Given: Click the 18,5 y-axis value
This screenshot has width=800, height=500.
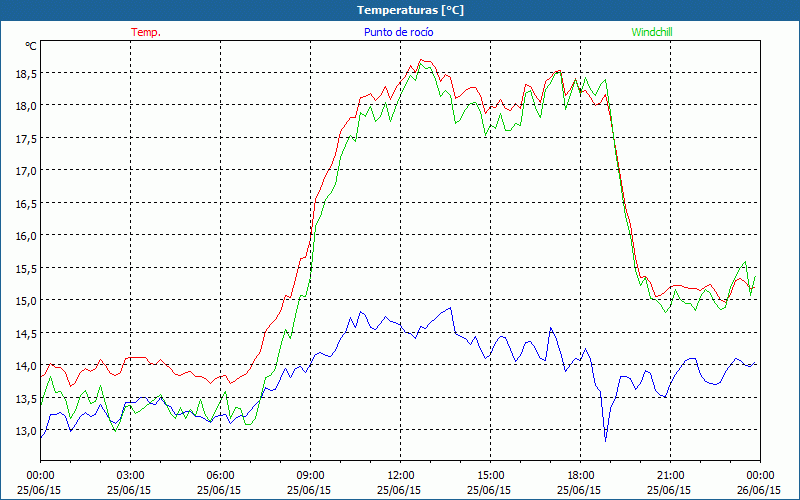Looking at the screenshot, I should coord(26,74).
